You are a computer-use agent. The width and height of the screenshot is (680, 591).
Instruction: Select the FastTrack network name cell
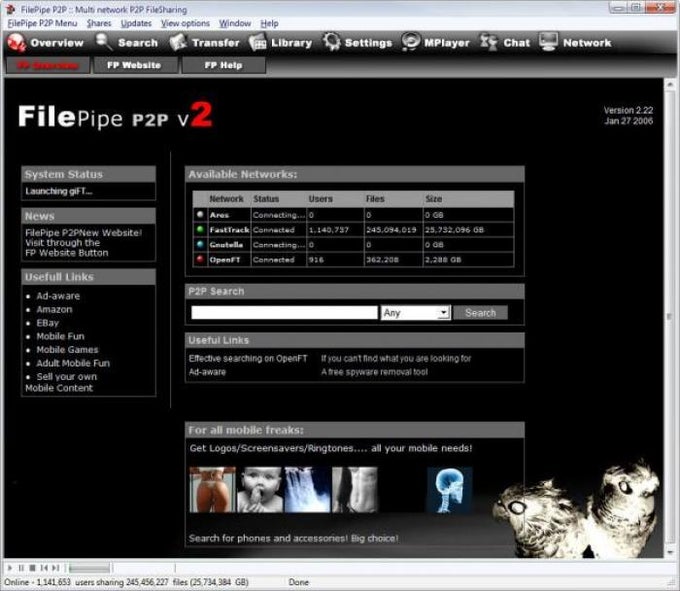229,229
